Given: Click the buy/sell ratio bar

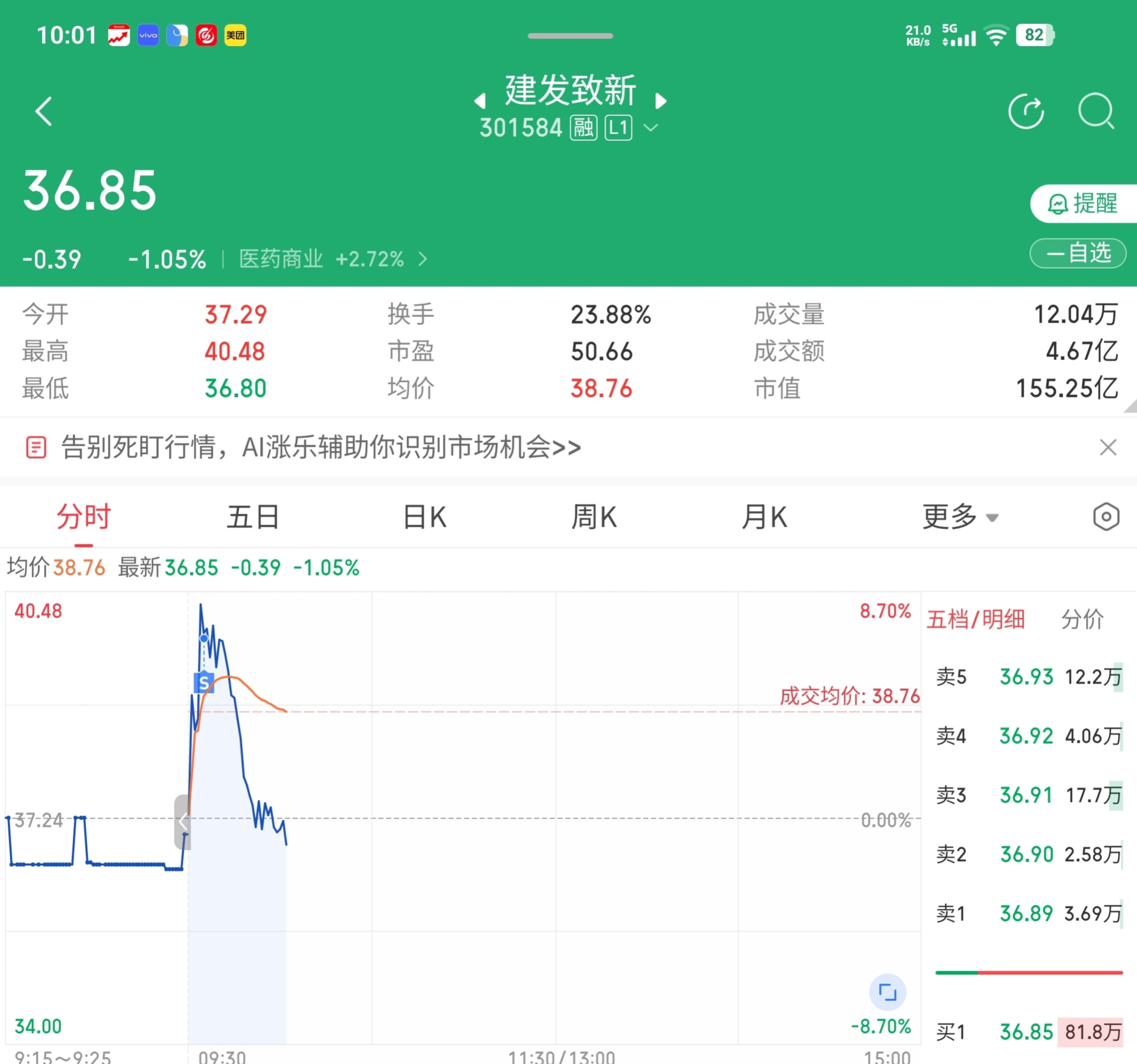Looking at the screenshot, I should [x=1028, y=972].
